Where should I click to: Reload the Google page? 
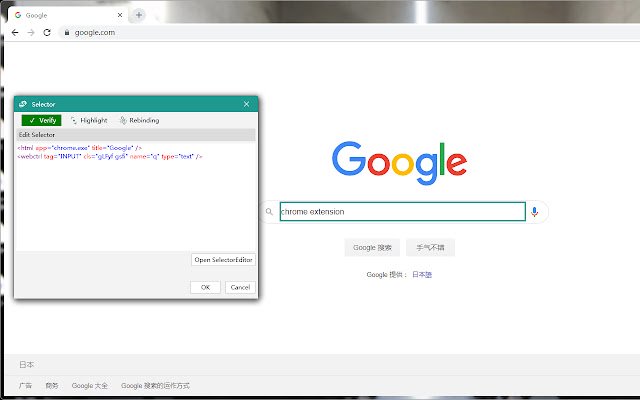[x=47, y=32]
